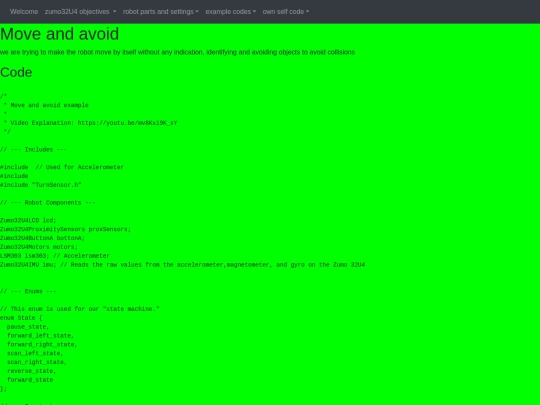Viewport: 540px width, 405px height.
Task: Click the robot description paragraph about avoiding collisions
Action: [177, 52]
